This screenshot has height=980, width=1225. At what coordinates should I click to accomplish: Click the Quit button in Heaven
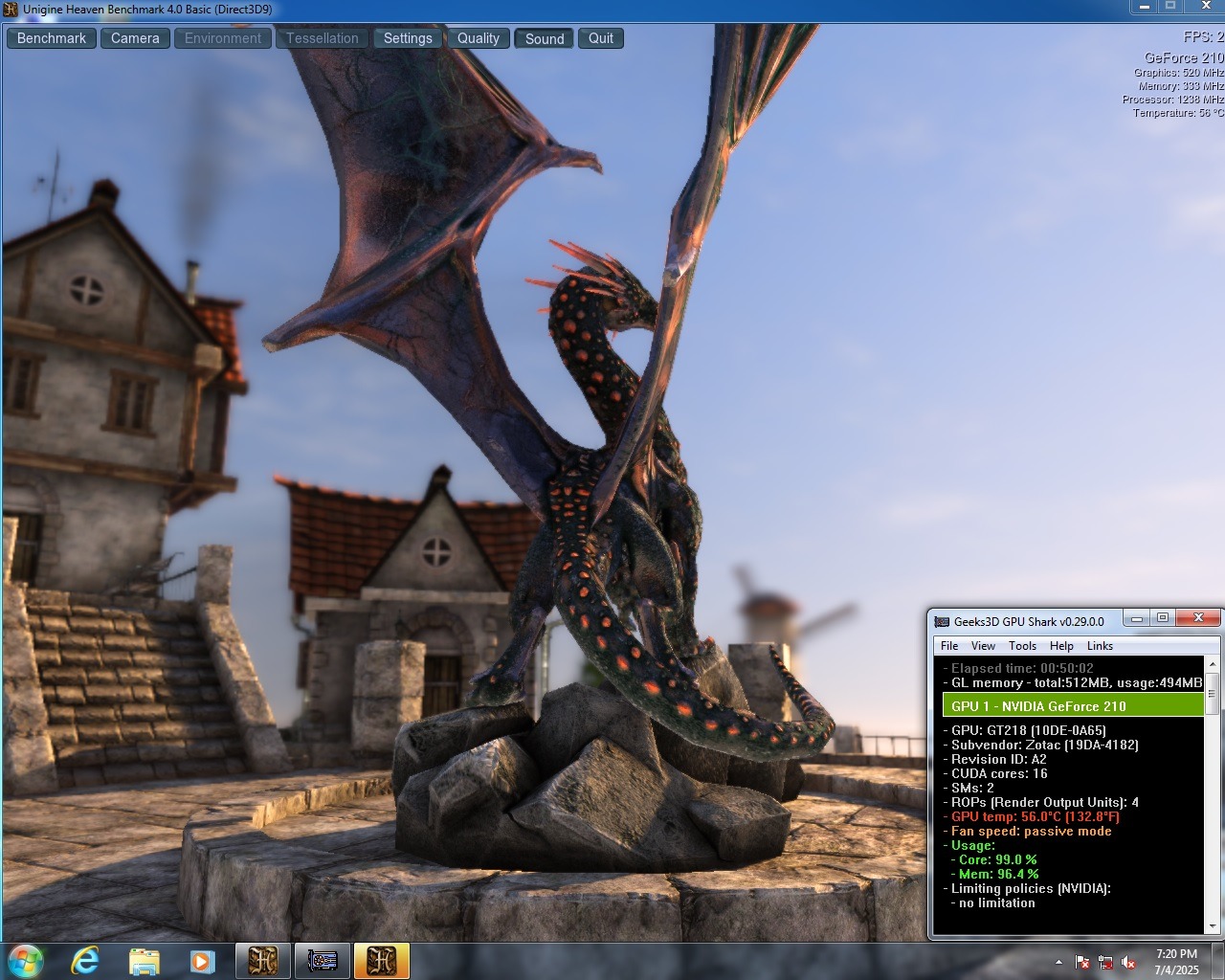coord(601,38)
